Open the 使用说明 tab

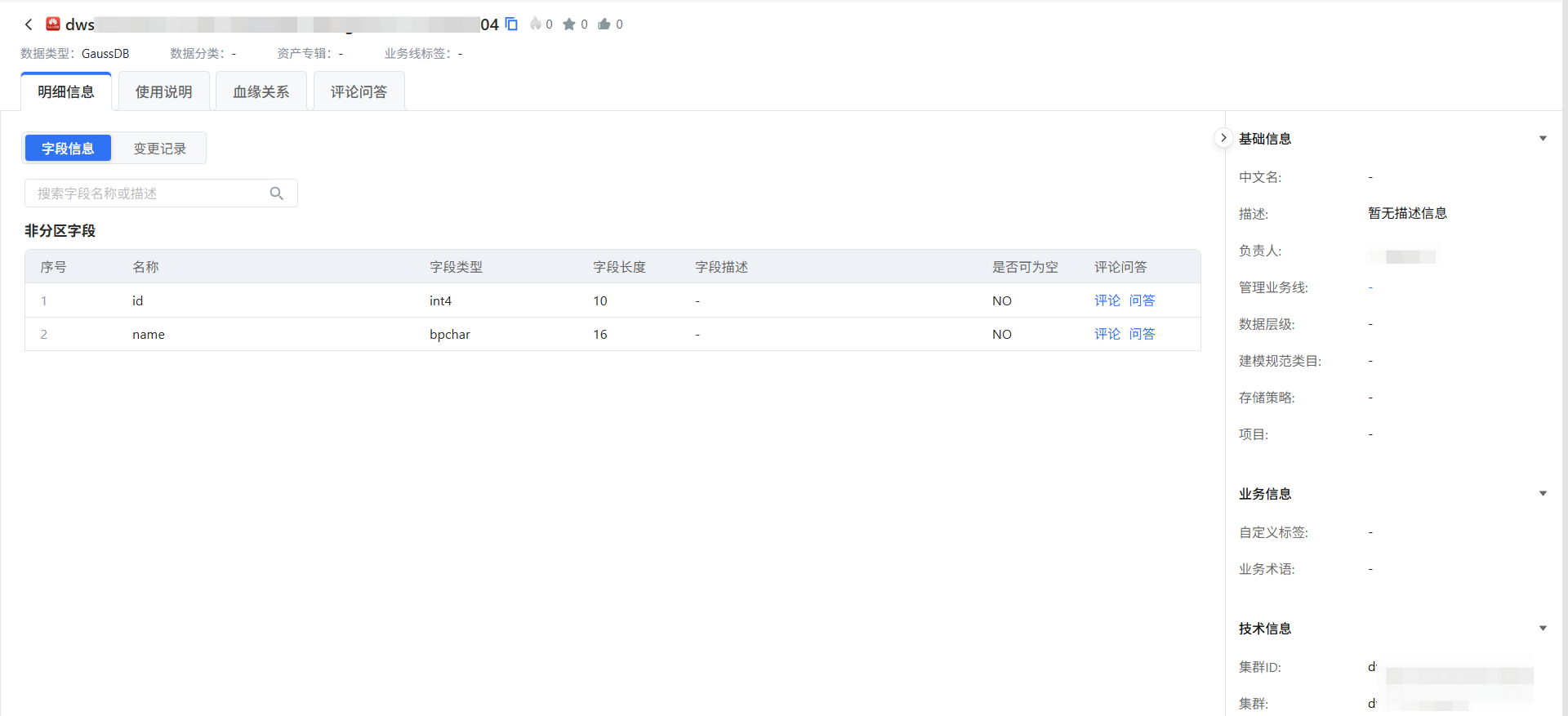coord(164,92)
